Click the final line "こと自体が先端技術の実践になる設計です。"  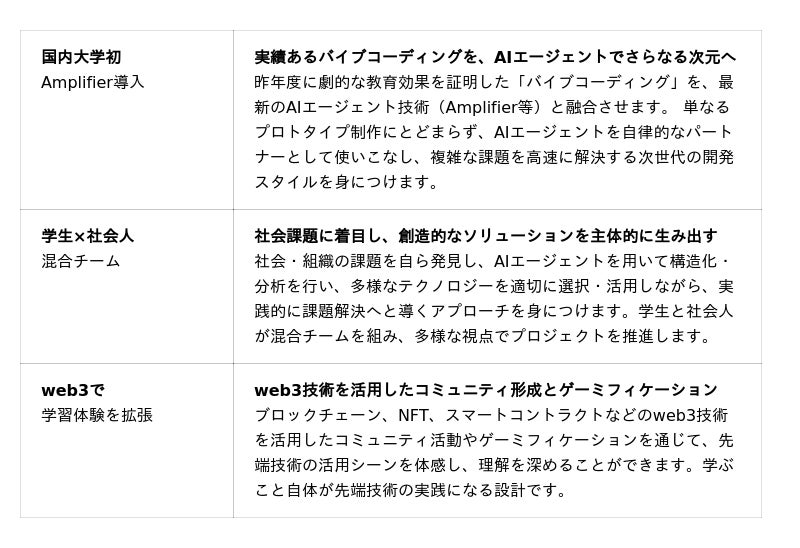pos(411,491)
